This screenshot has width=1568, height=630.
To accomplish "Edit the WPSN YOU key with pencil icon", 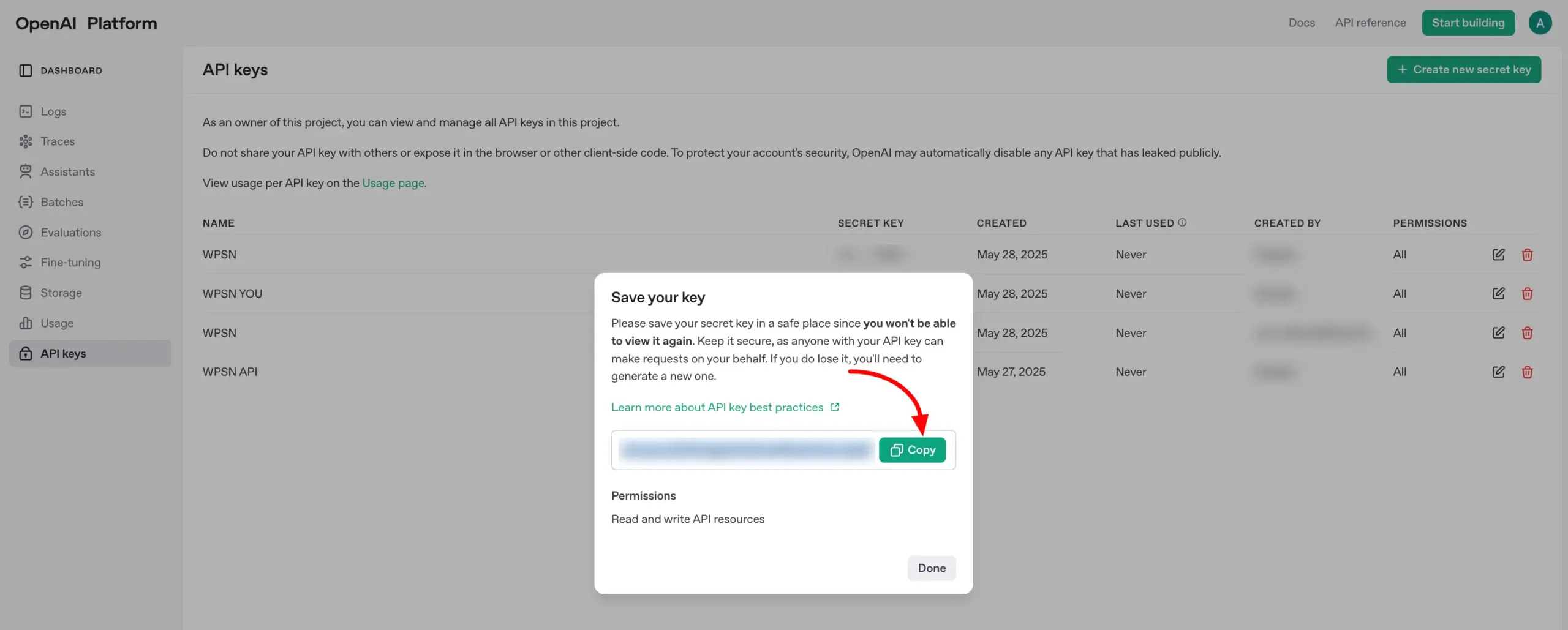I will (1498, 294).
